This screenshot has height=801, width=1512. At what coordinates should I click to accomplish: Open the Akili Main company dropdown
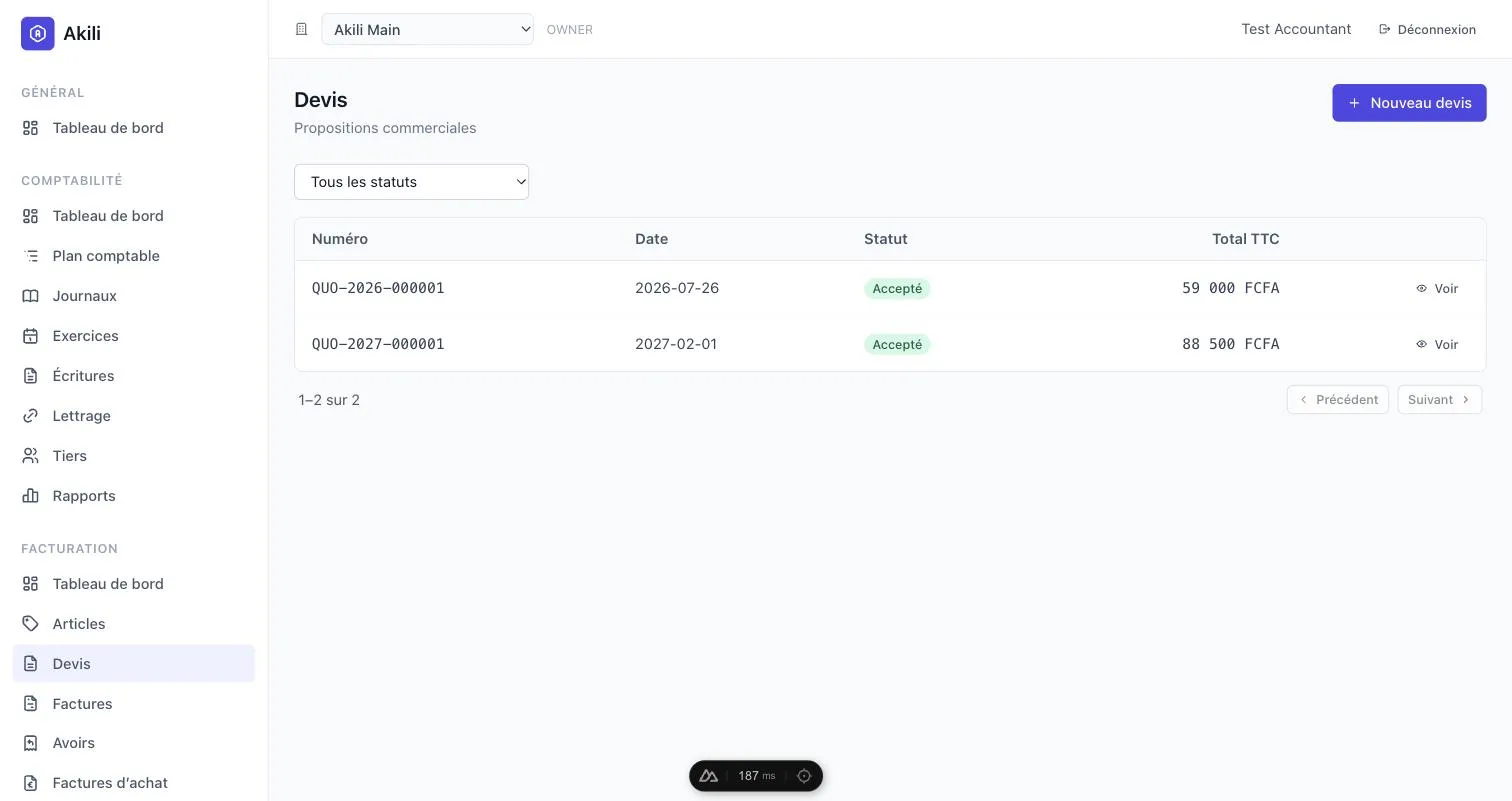click(x=427, y=29)
